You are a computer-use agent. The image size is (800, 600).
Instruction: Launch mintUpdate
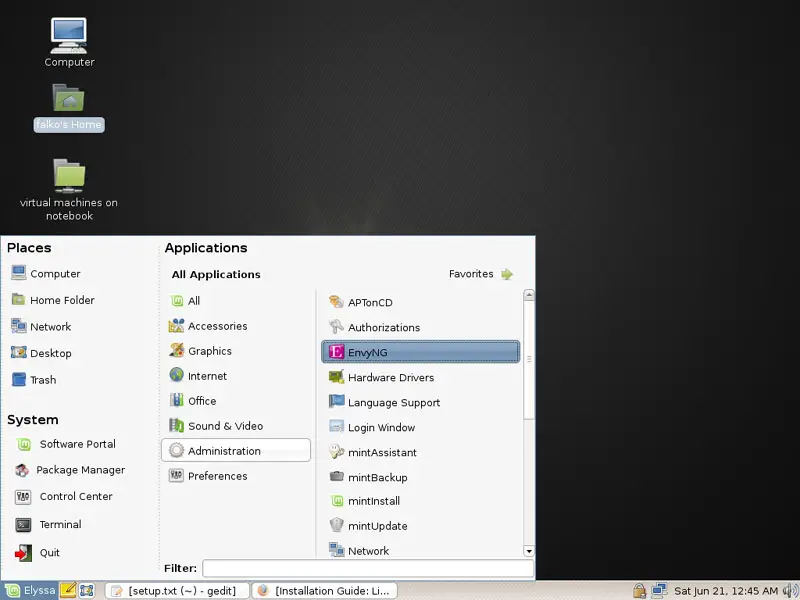click(x=420, y=526)
